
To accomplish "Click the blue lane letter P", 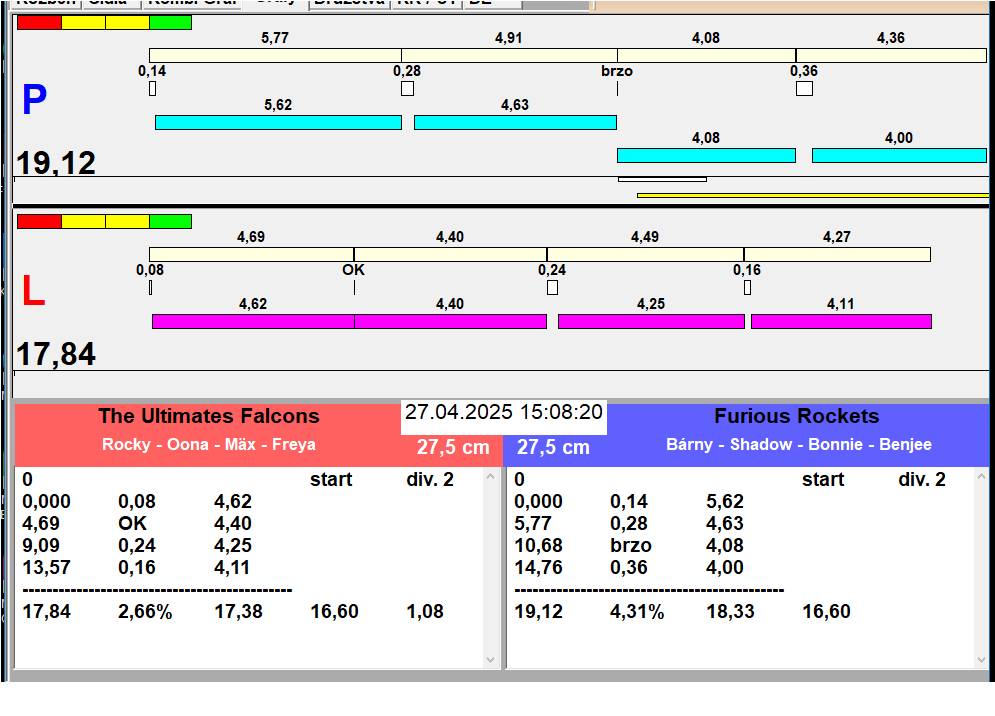I will click(34, 100).
